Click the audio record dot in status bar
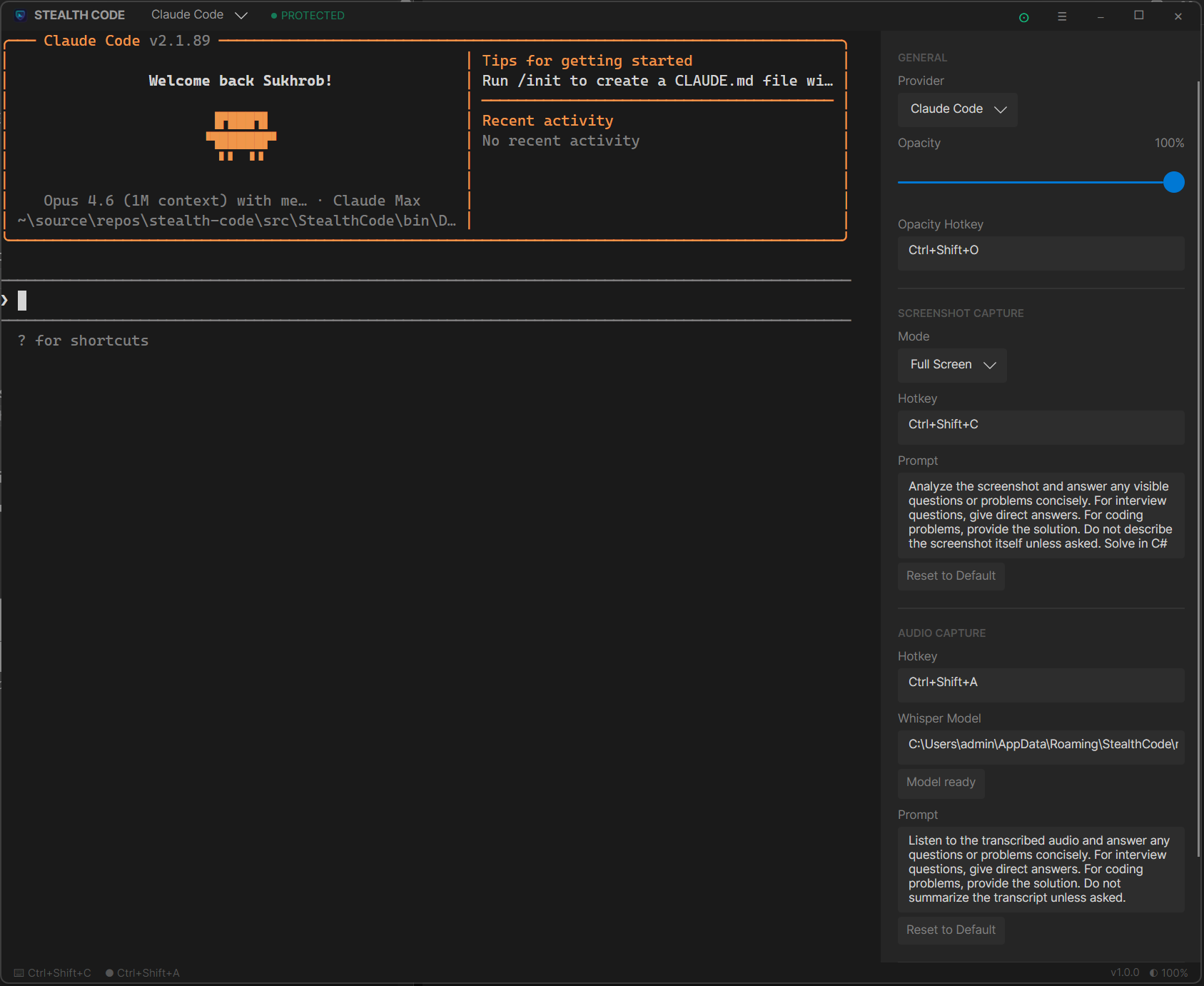The height and width of the screenshot is (986, 1204). click(x=109, y=973)
